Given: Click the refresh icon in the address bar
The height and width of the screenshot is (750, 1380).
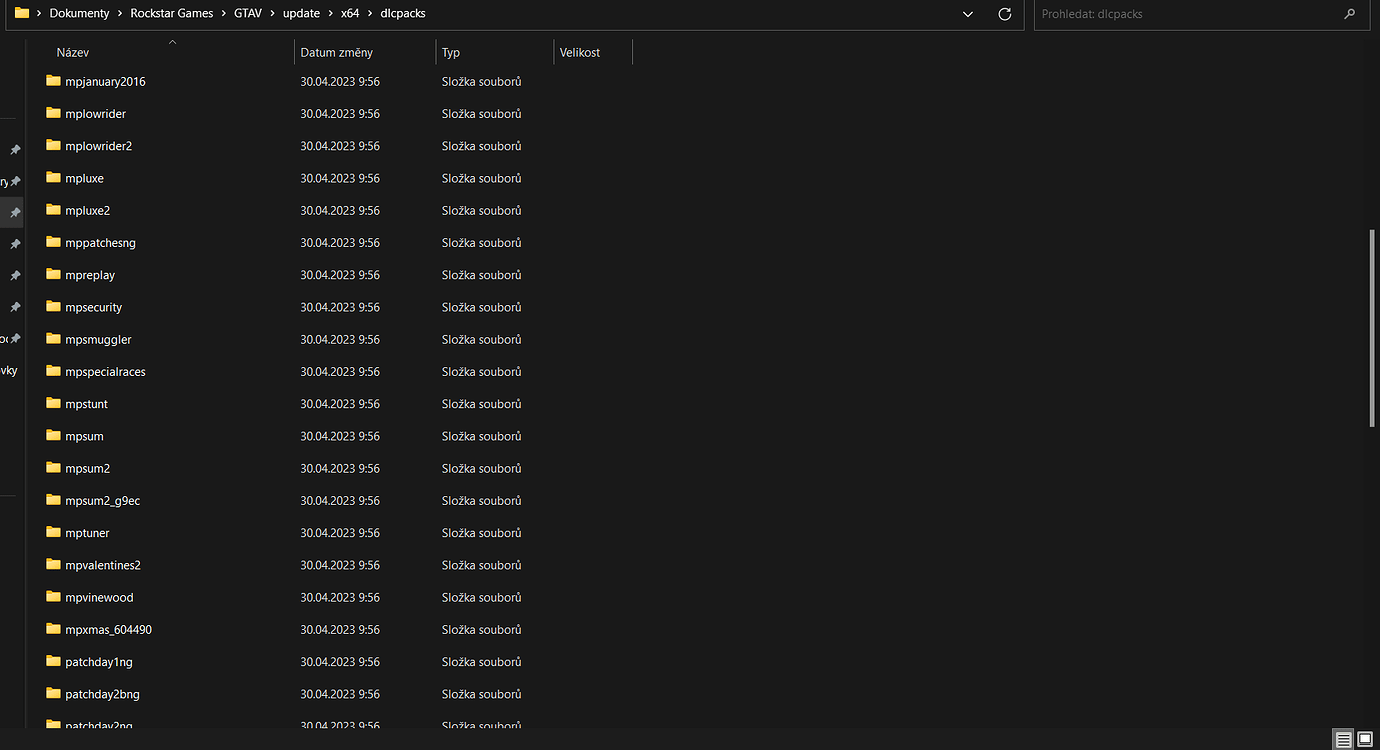Looking at the screenshot, I should [1004, 14].
